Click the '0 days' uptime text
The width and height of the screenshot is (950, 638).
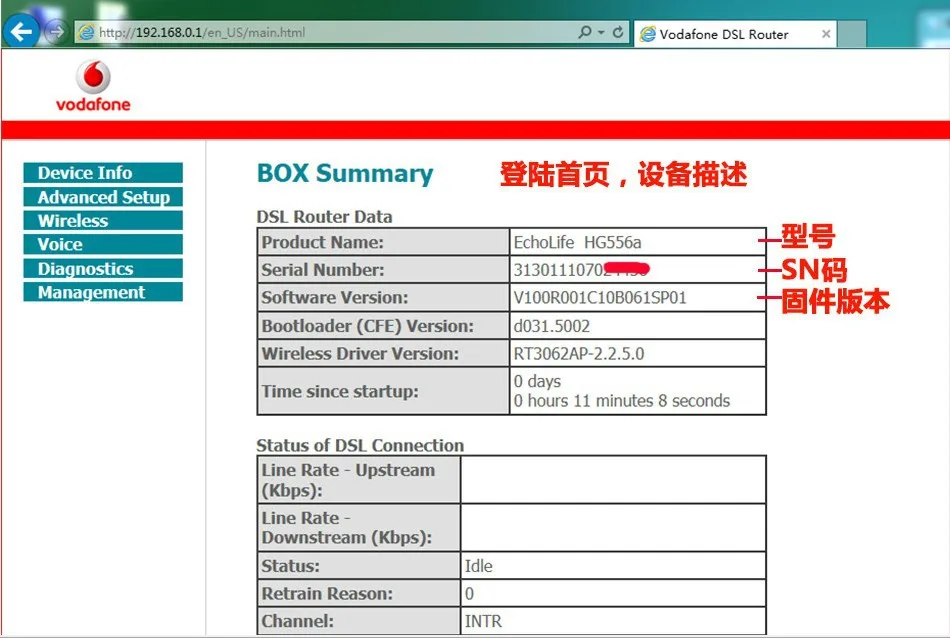tap(537, 381)
